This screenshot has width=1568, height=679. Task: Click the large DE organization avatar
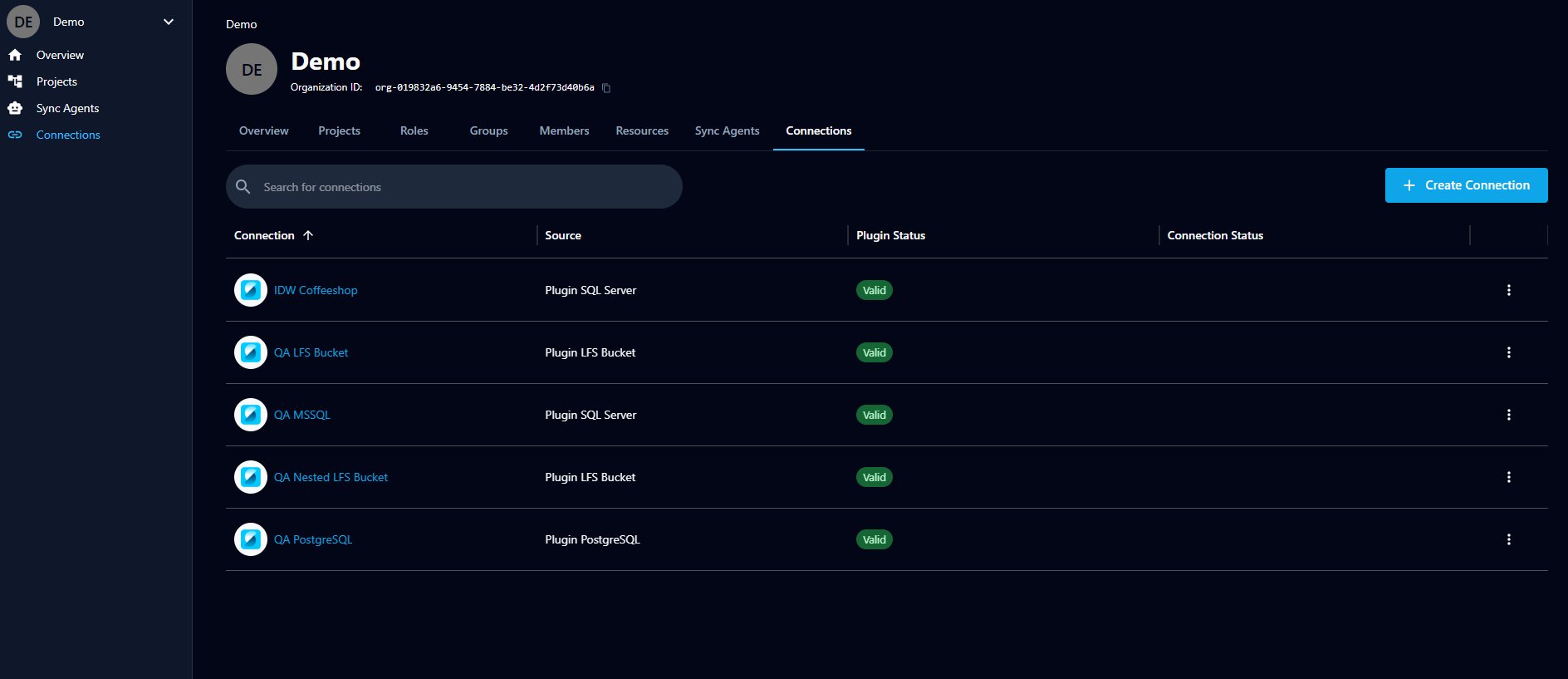tap(252, 69)
